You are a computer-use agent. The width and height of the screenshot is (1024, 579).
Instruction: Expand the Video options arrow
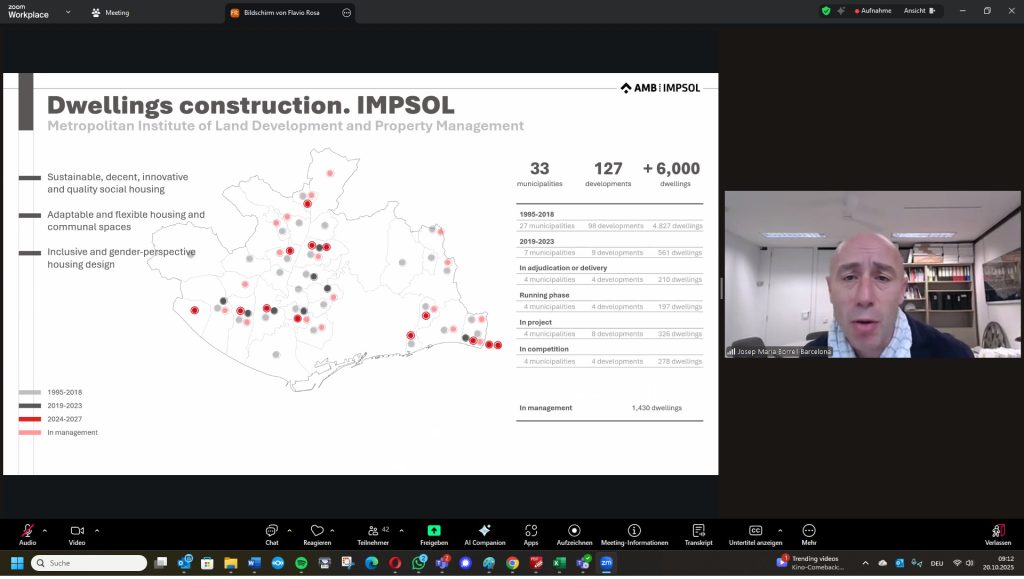[x=97, y=530]
